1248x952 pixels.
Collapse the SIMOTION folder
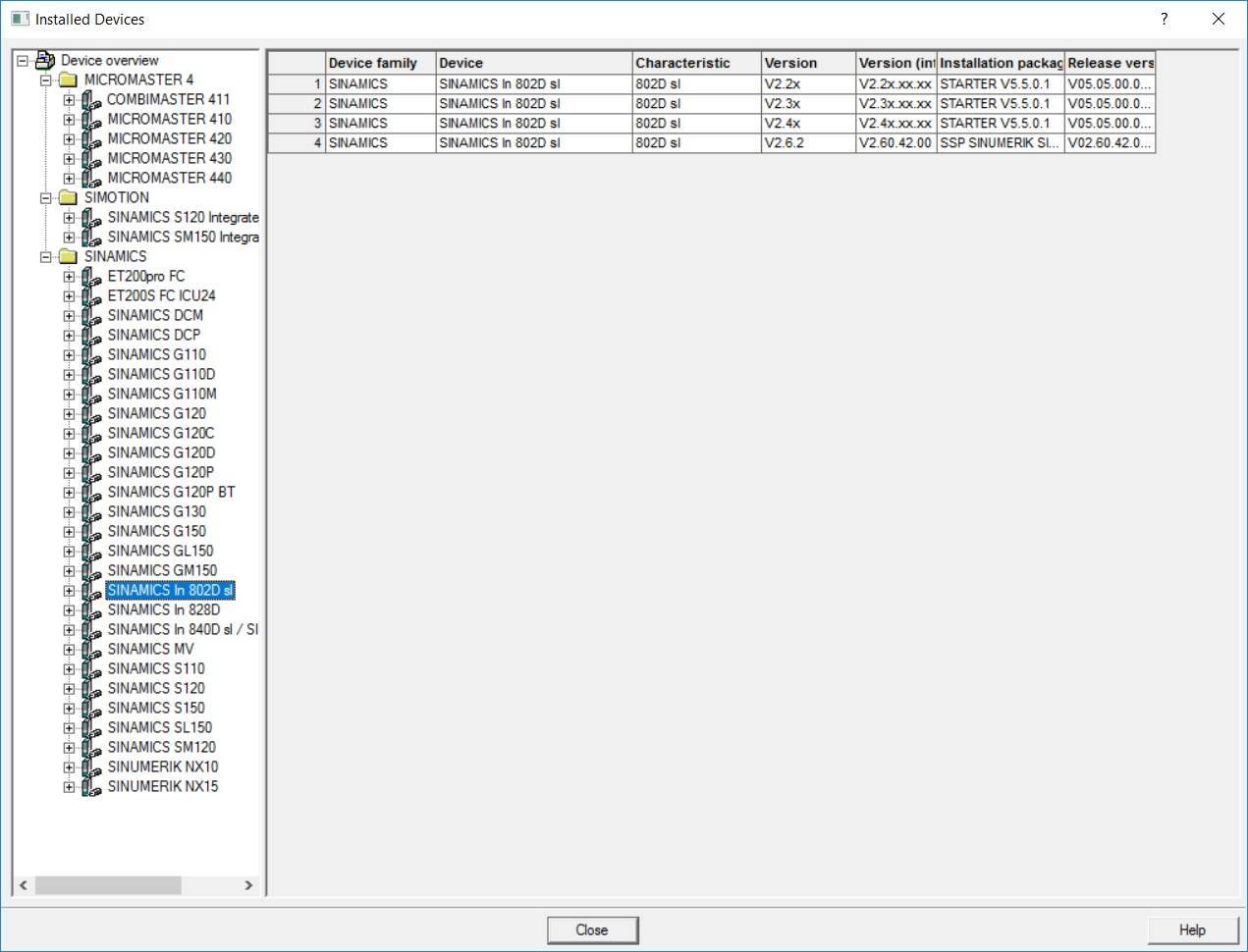point(45,198)
